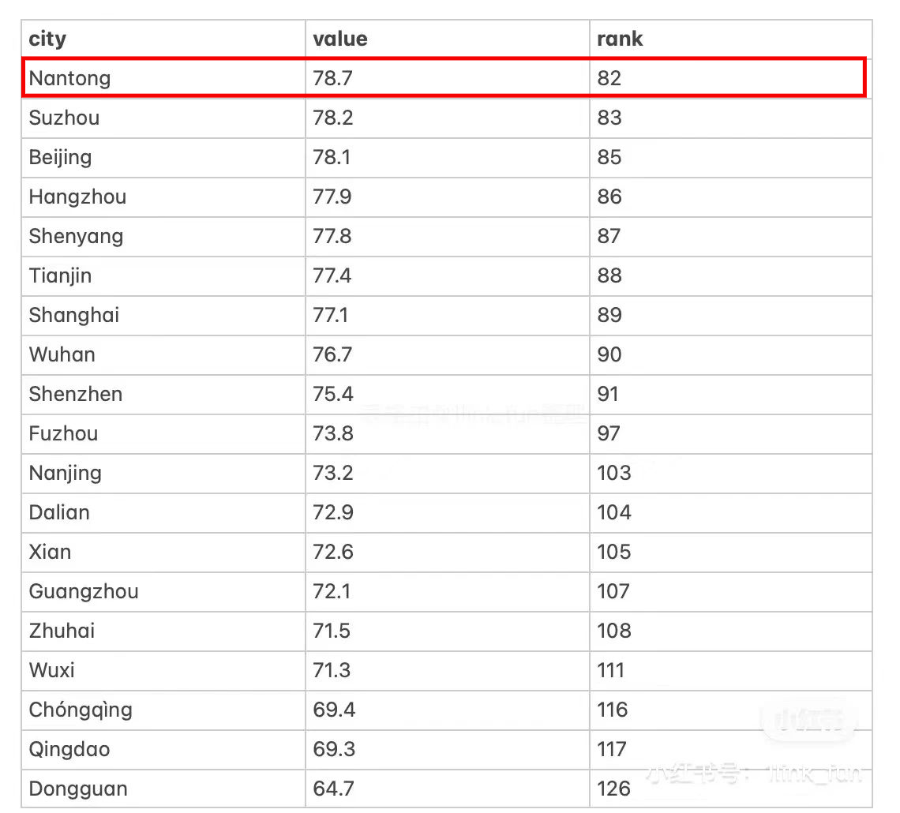
Task: Click the Beijing row city cell
Action: point(164,157)
